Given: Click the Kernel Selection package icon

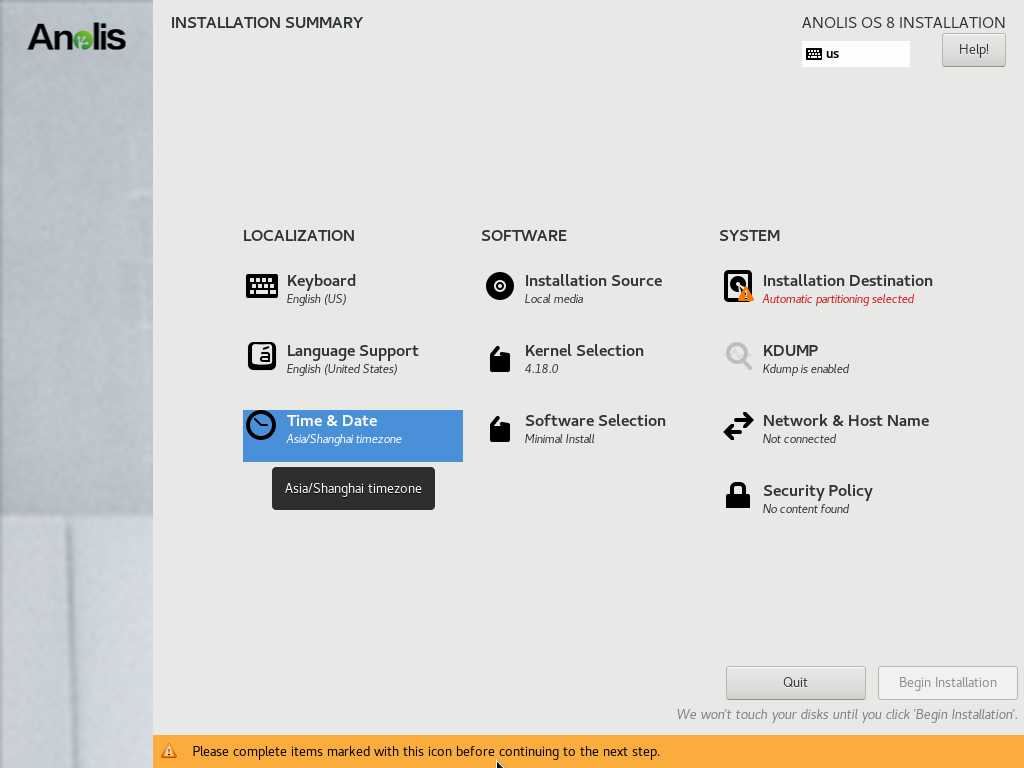Looking at the screenshot, I should (500, 359).
